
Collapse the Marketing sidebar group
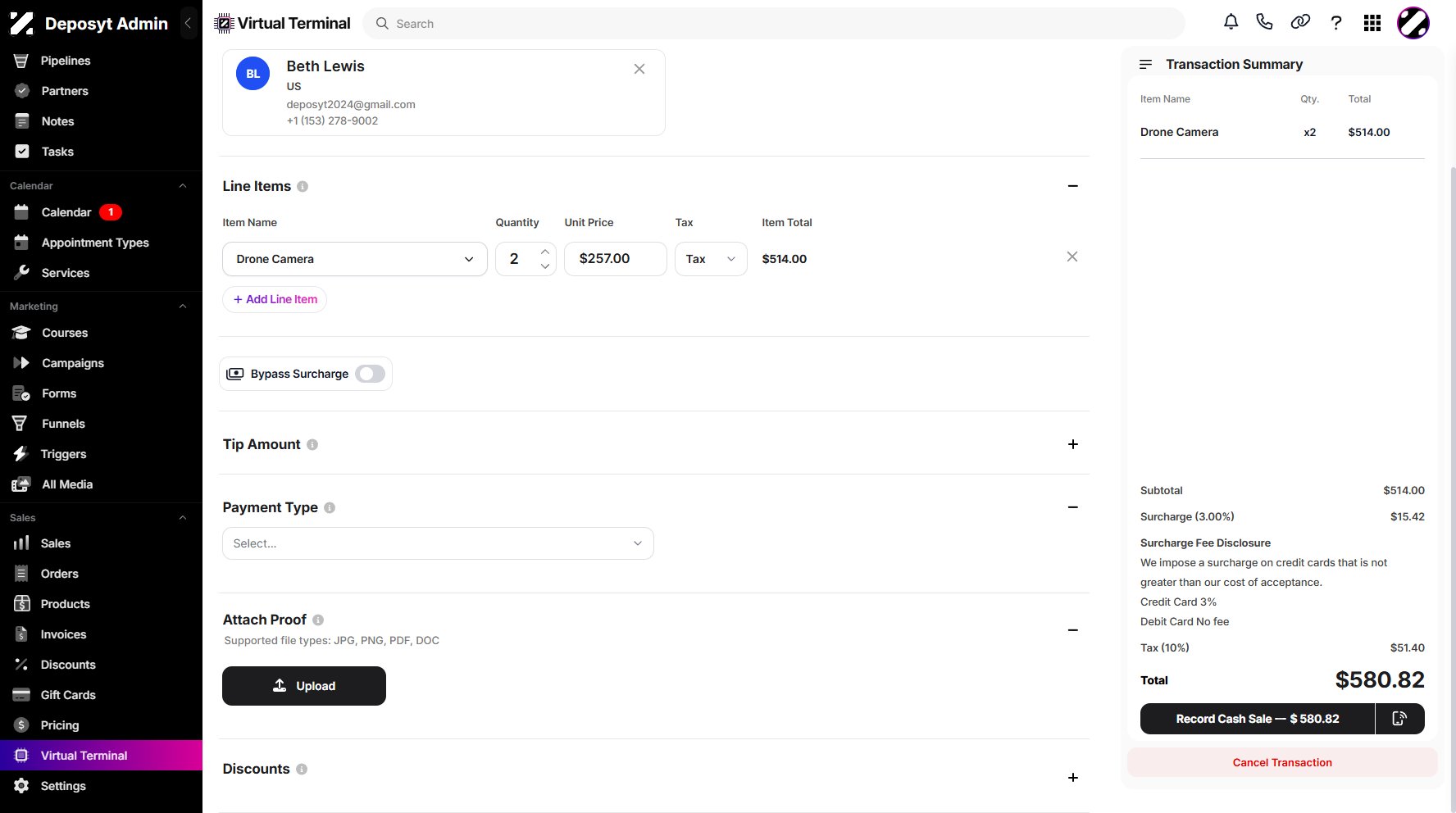tap(183, 307)
